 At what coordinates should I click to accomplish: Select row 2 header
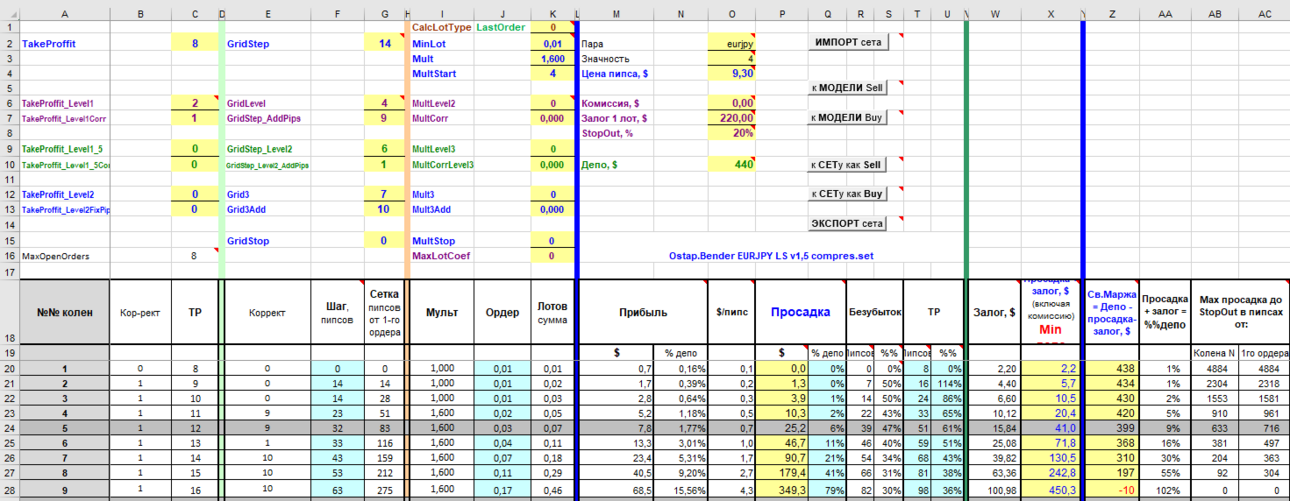pos(10,44)
